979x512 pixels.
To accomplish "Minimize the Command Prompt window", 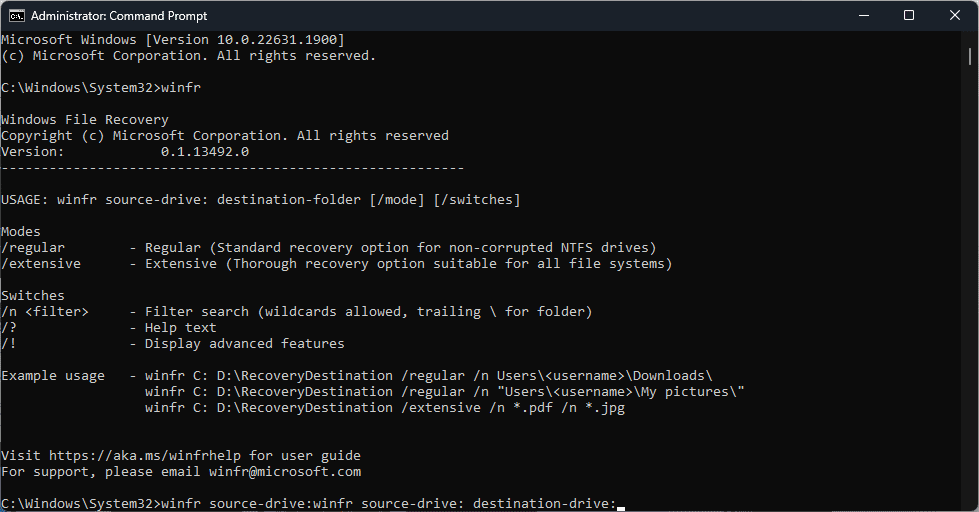I will click(x=864, y=16).
